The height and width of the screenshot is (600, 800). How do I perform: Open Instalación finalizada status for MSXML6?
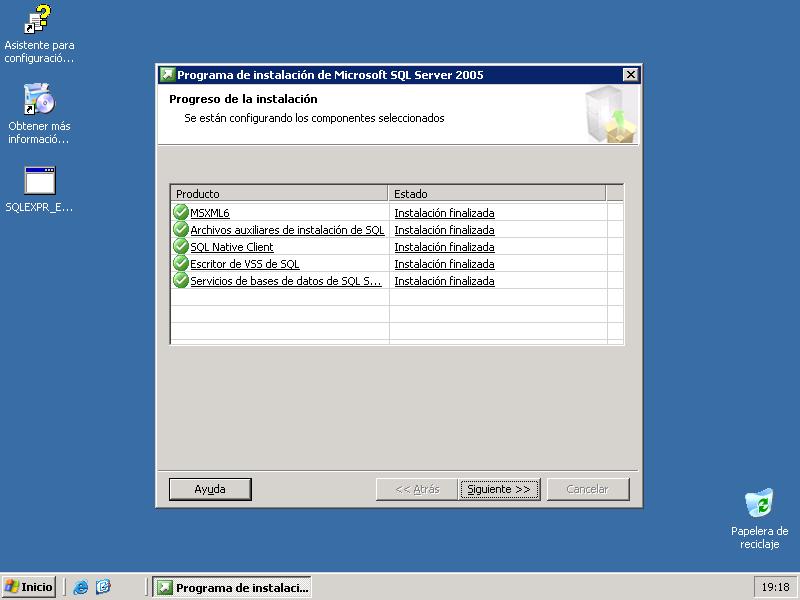coord(444,213)
